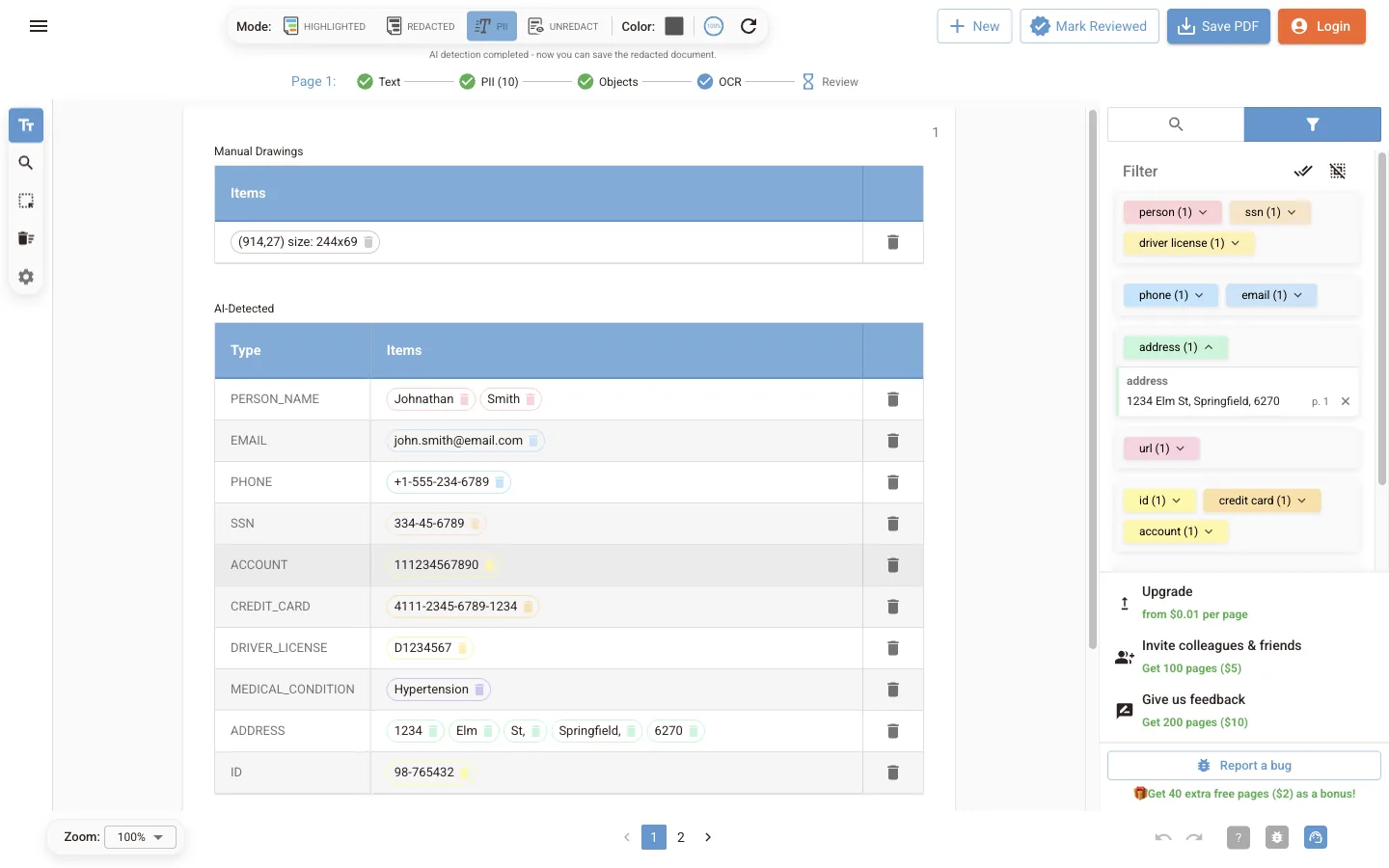Switch to PII mode
Image resolution: width=1389 pixels, height=868 pixels.
tap(492, 26)
